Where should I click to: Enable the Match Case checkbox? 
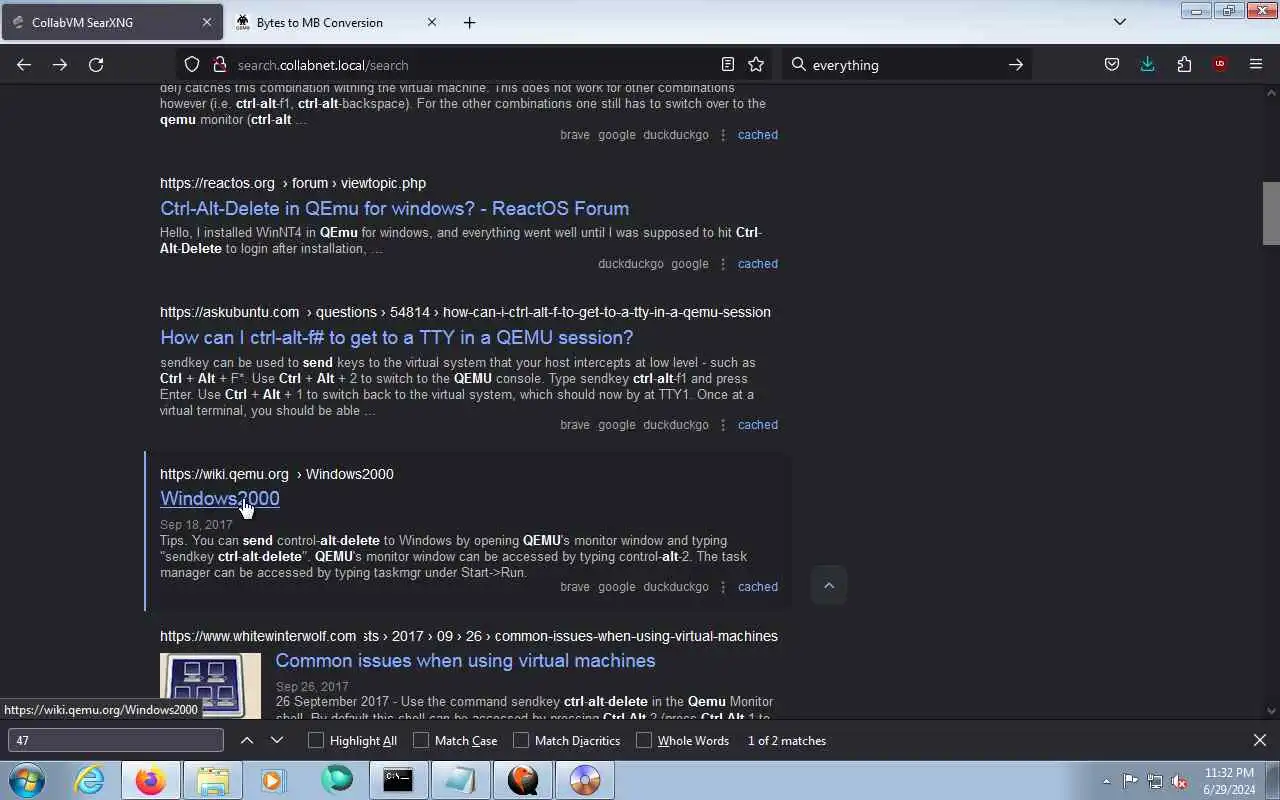[421, 741]
